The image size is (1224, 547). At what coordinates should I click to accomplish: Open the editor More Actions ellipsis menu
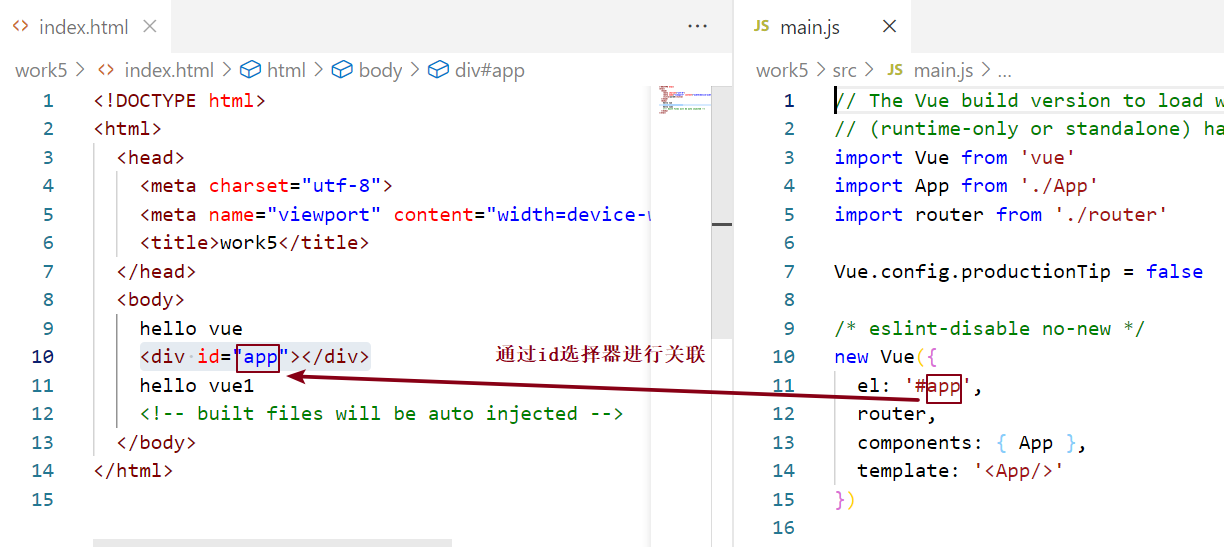coord(698,27)
